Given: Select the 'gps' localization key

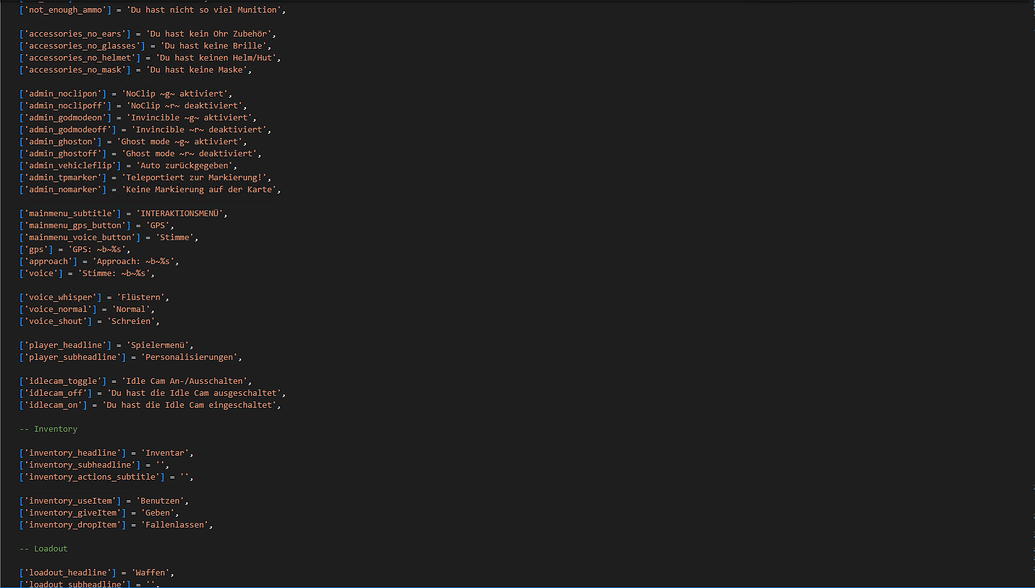Looking at the screenshot, I should (x=38, y=249).
